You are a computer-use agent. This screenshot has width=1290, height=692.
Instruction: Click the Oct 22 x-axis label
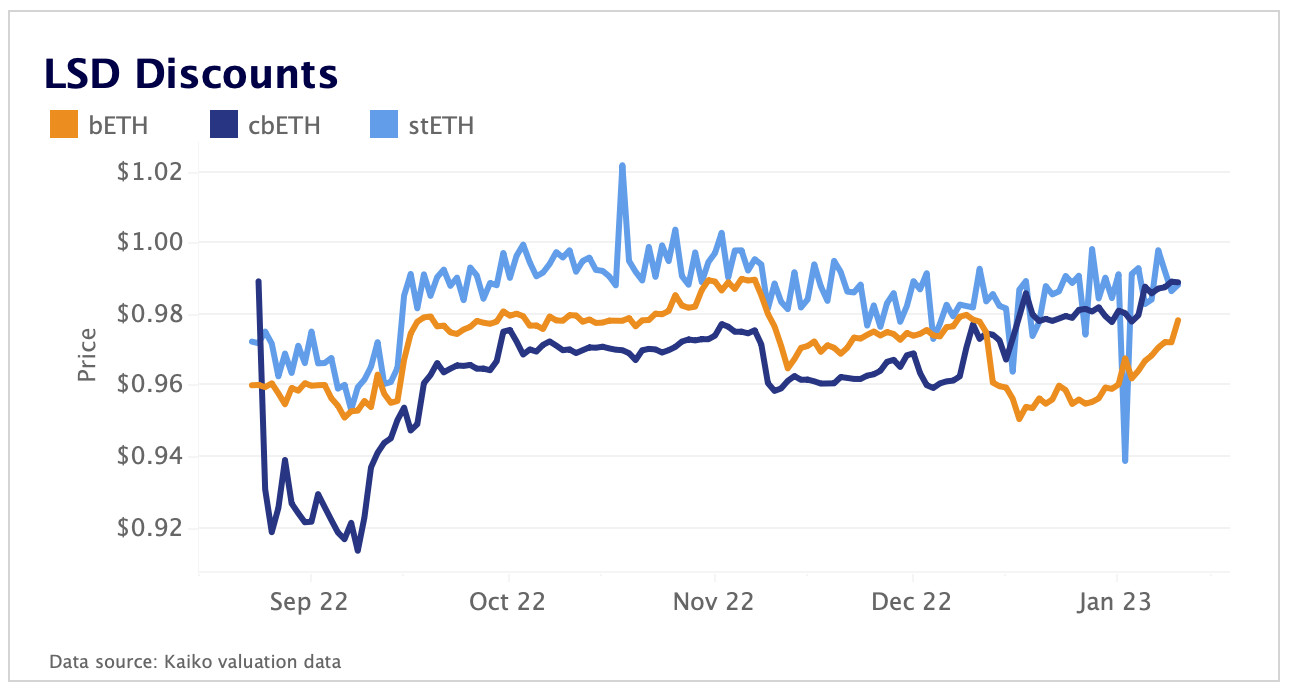point(509,603)
